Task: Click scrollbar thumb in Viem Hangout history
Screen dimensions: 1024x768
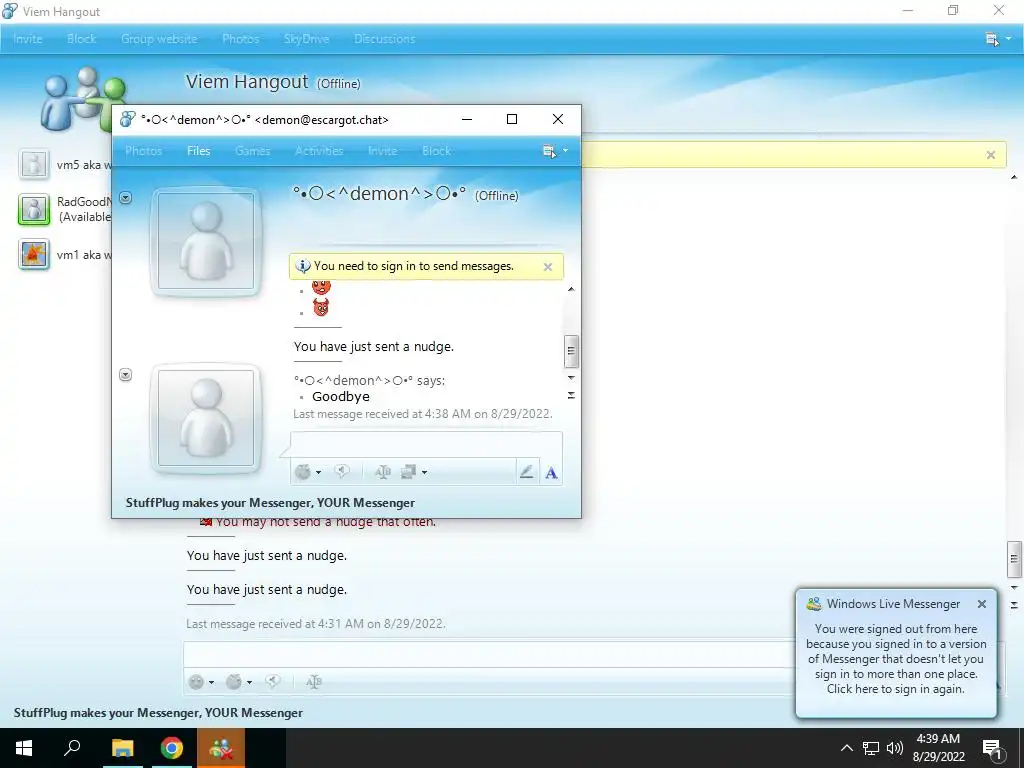Action: [1014, 560]
